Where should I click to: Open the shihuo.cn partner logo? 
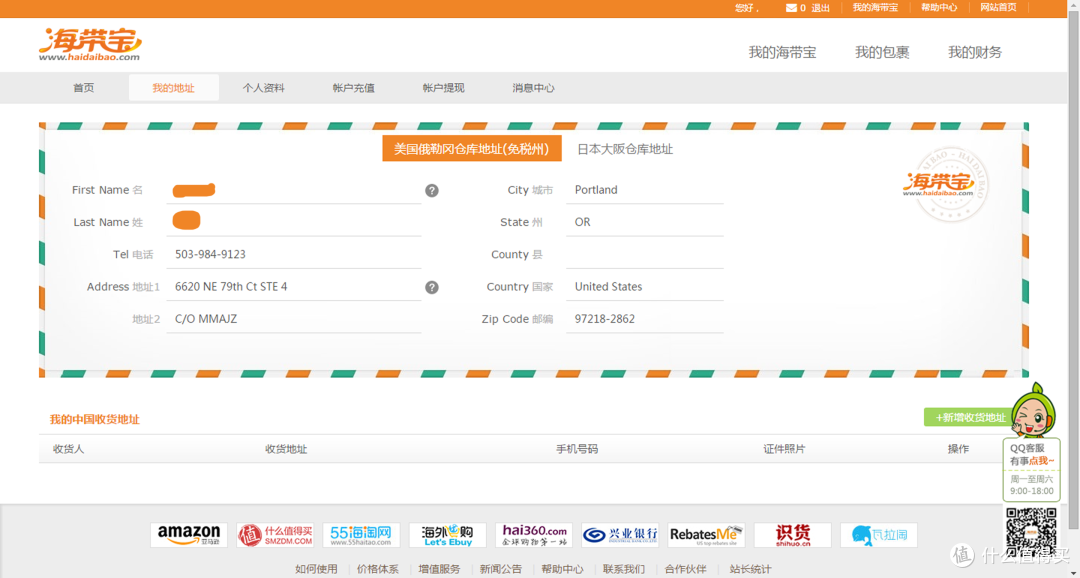793,535
